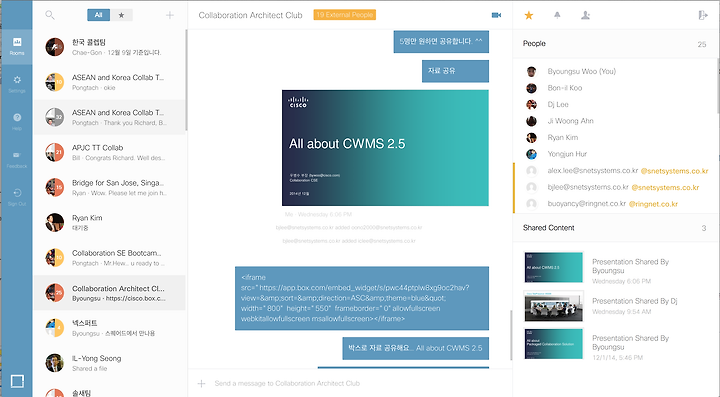Image resolution: width=720 pixels, height=397 pixels.
Task: Switch to the All rooms filter
Action: (x=98, y=15)
